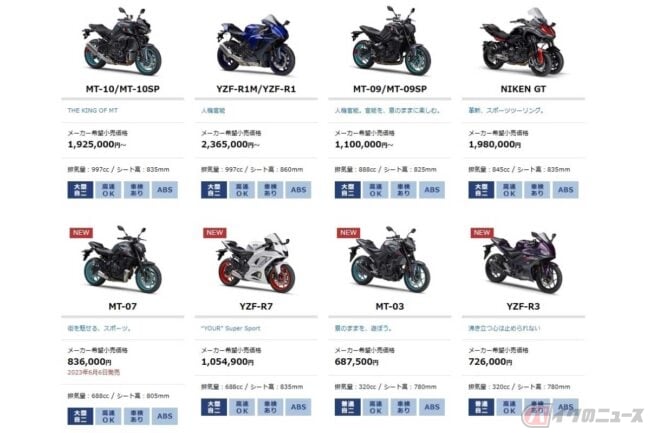Click the dark blue license badge under MT-07
The width and height of the screenshot is (650, 433).
(x=80, y=416)
